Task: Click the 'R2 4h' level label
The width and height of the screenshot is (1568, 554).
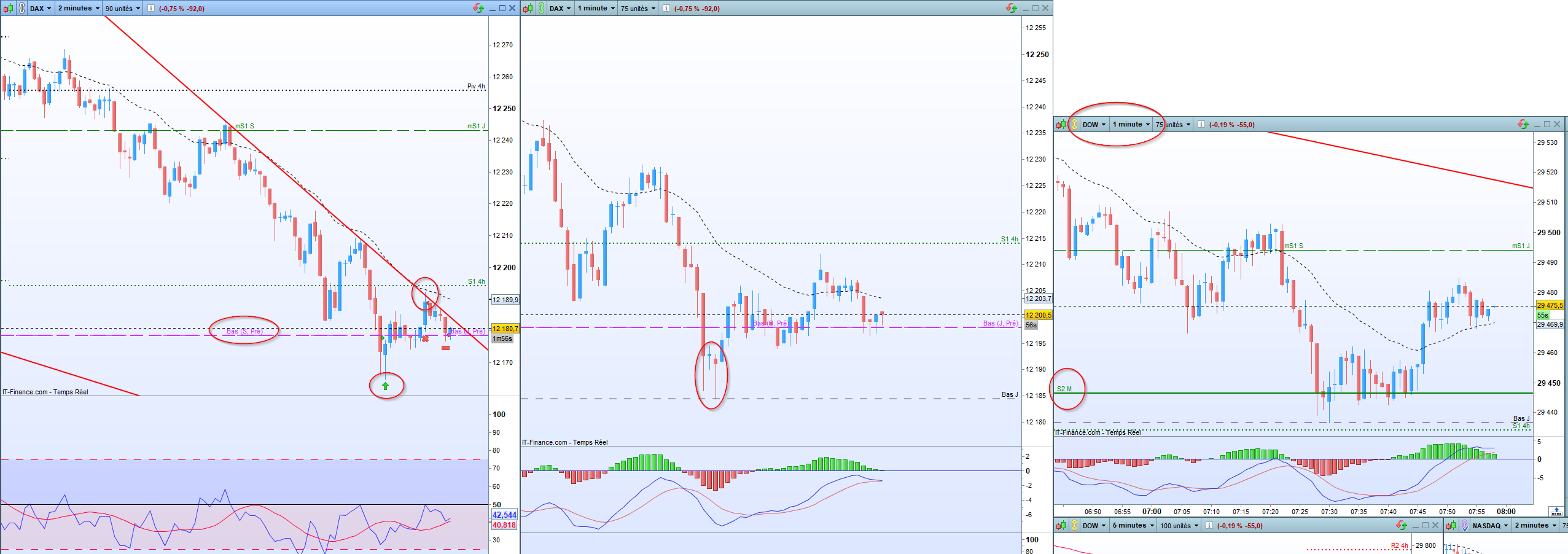Action: (x=1400, y=545)
